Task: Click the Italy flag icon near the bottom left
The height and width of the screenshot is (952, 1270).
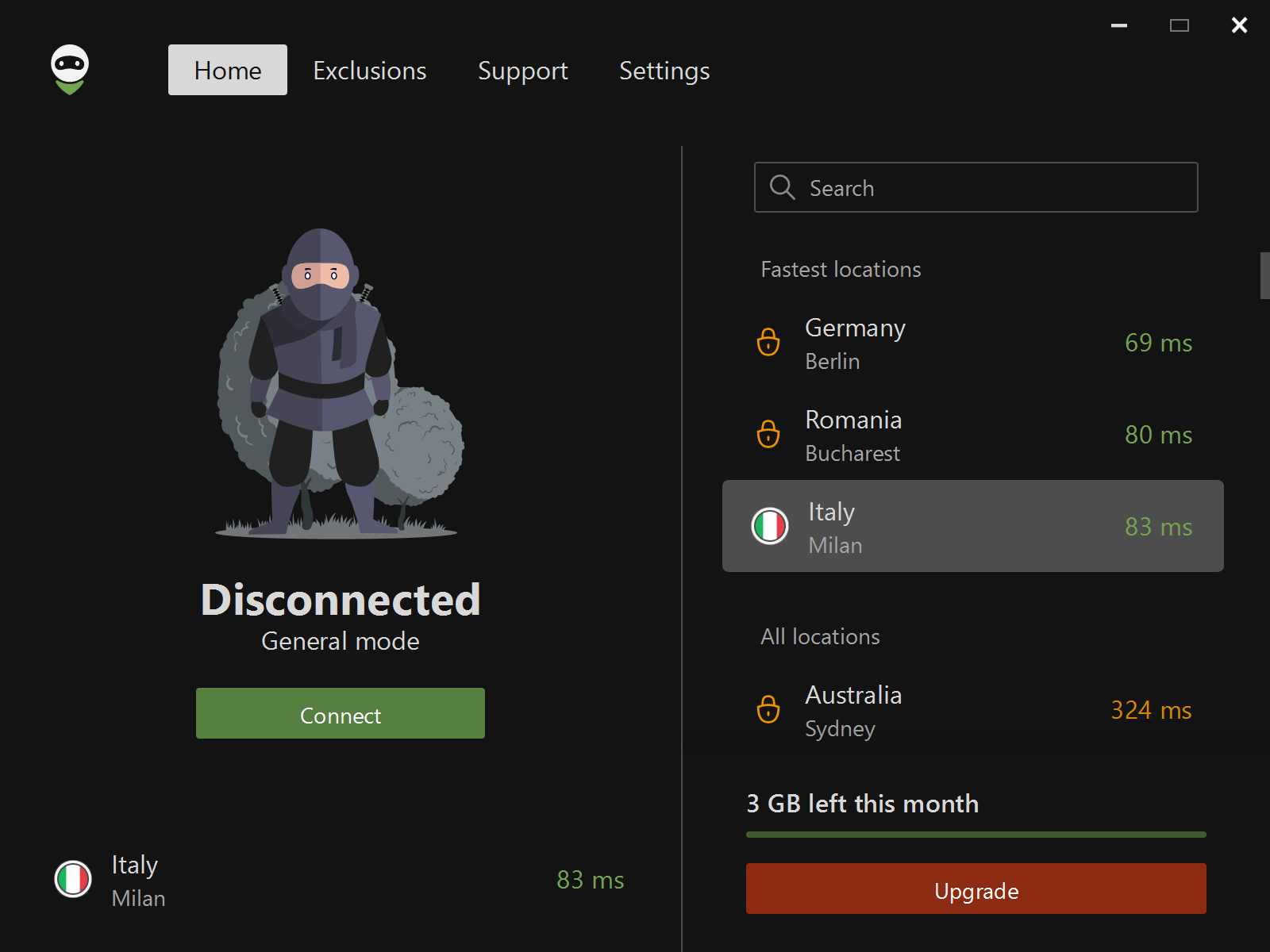Action: click(x=72, y=879)
